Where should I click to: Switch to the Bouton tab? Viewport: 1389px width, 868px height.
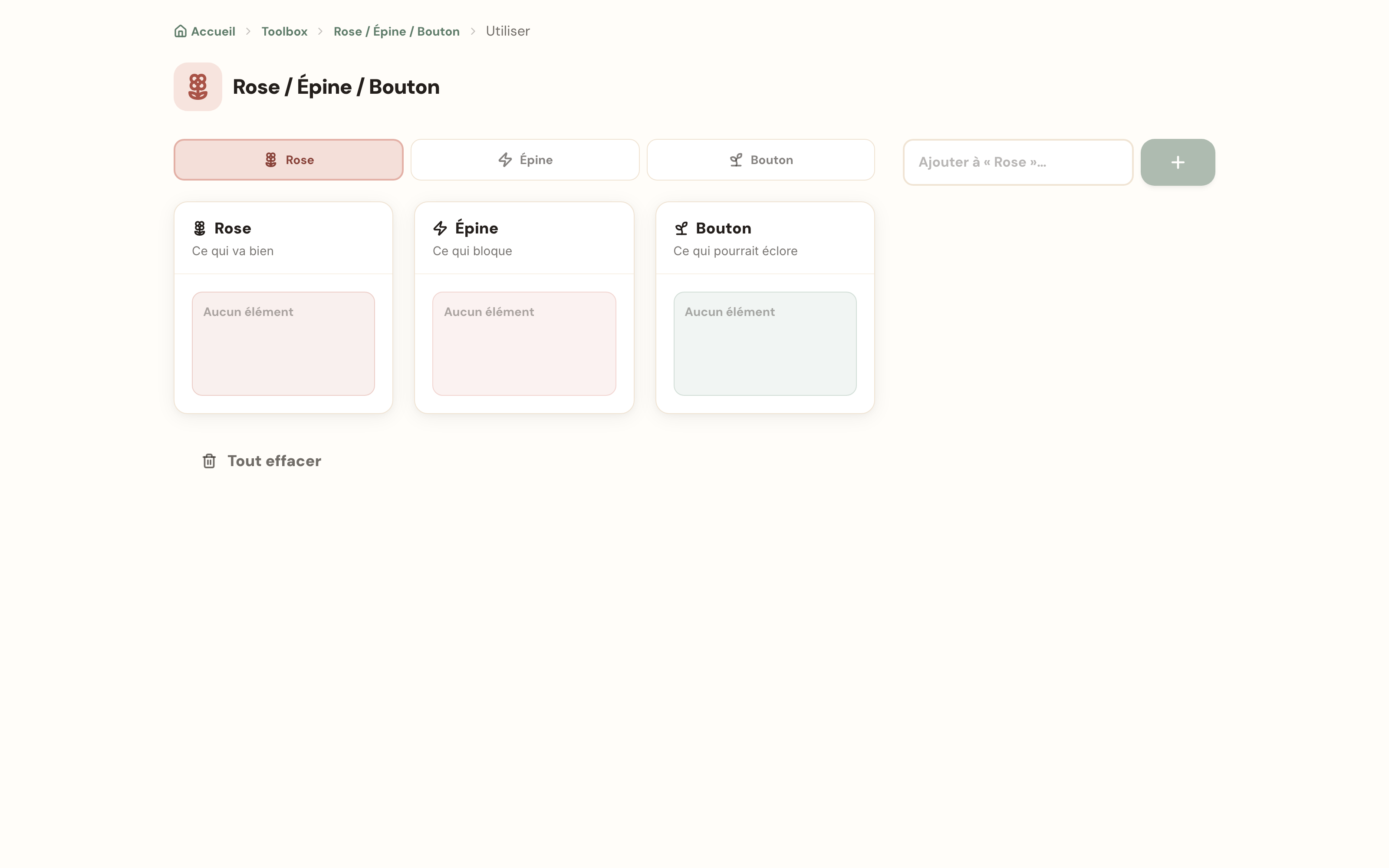(x=761, y=160)
